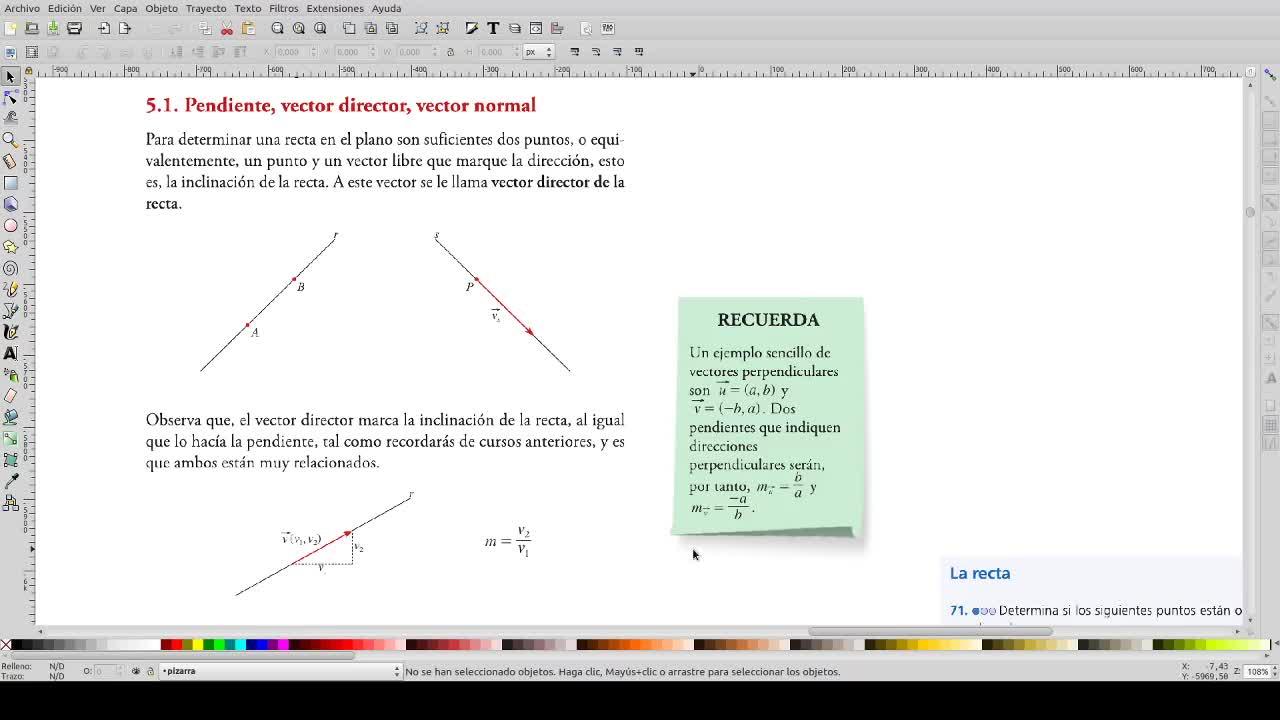Select the Node editing tool
Image resolution: width=1280 pixels, height=720 pixels.
[11, 97]
